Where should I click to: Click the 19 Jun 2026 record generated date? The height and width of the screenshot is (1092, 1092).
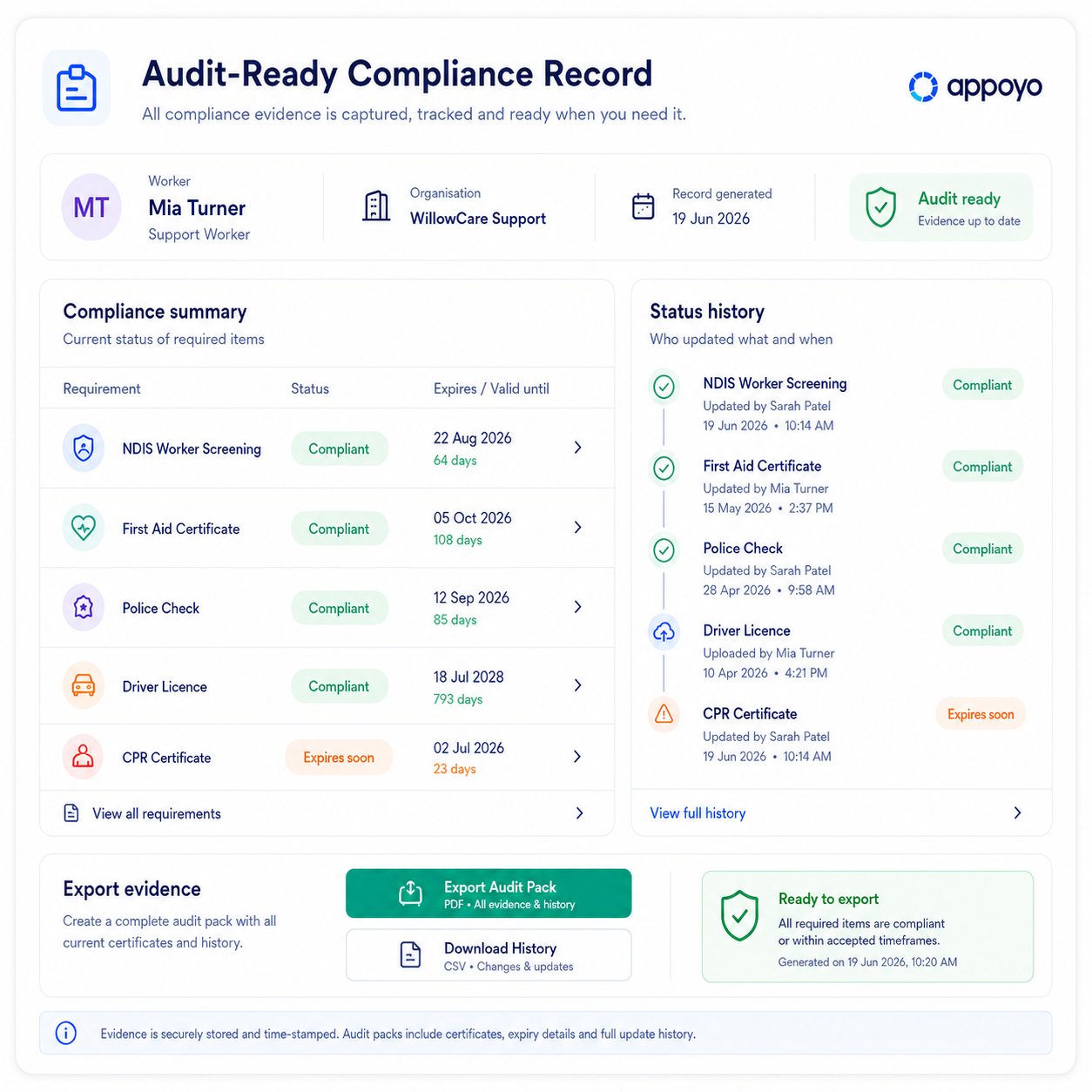click(711, 219)
